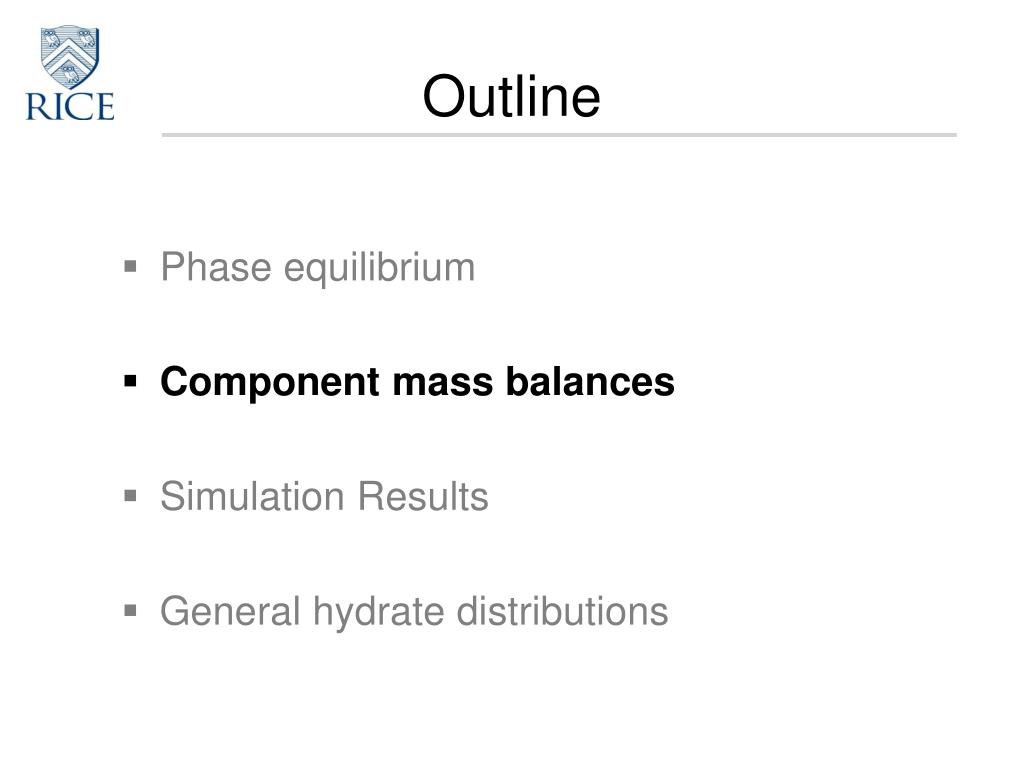Click the word "Results" in the third bullet
The width and height of the screenshot is (1024, 768).
coord(423,496)
